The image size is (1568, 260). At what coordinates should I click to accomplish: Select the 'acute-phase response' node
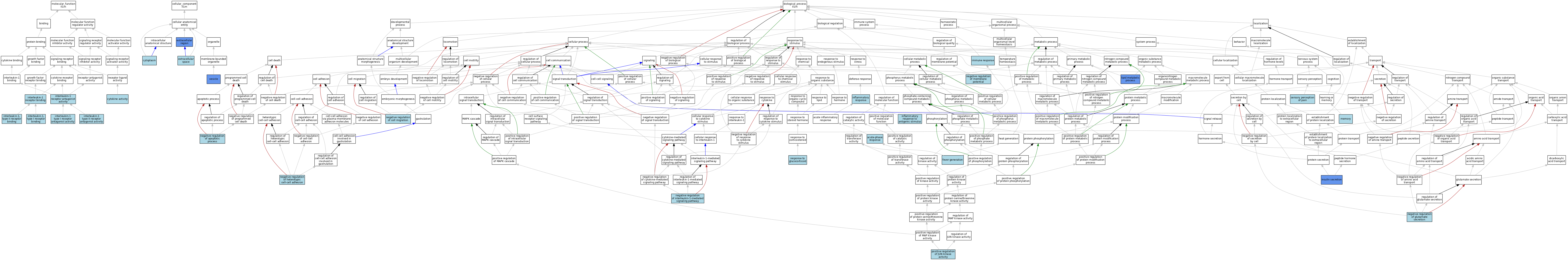click(875, 139)
